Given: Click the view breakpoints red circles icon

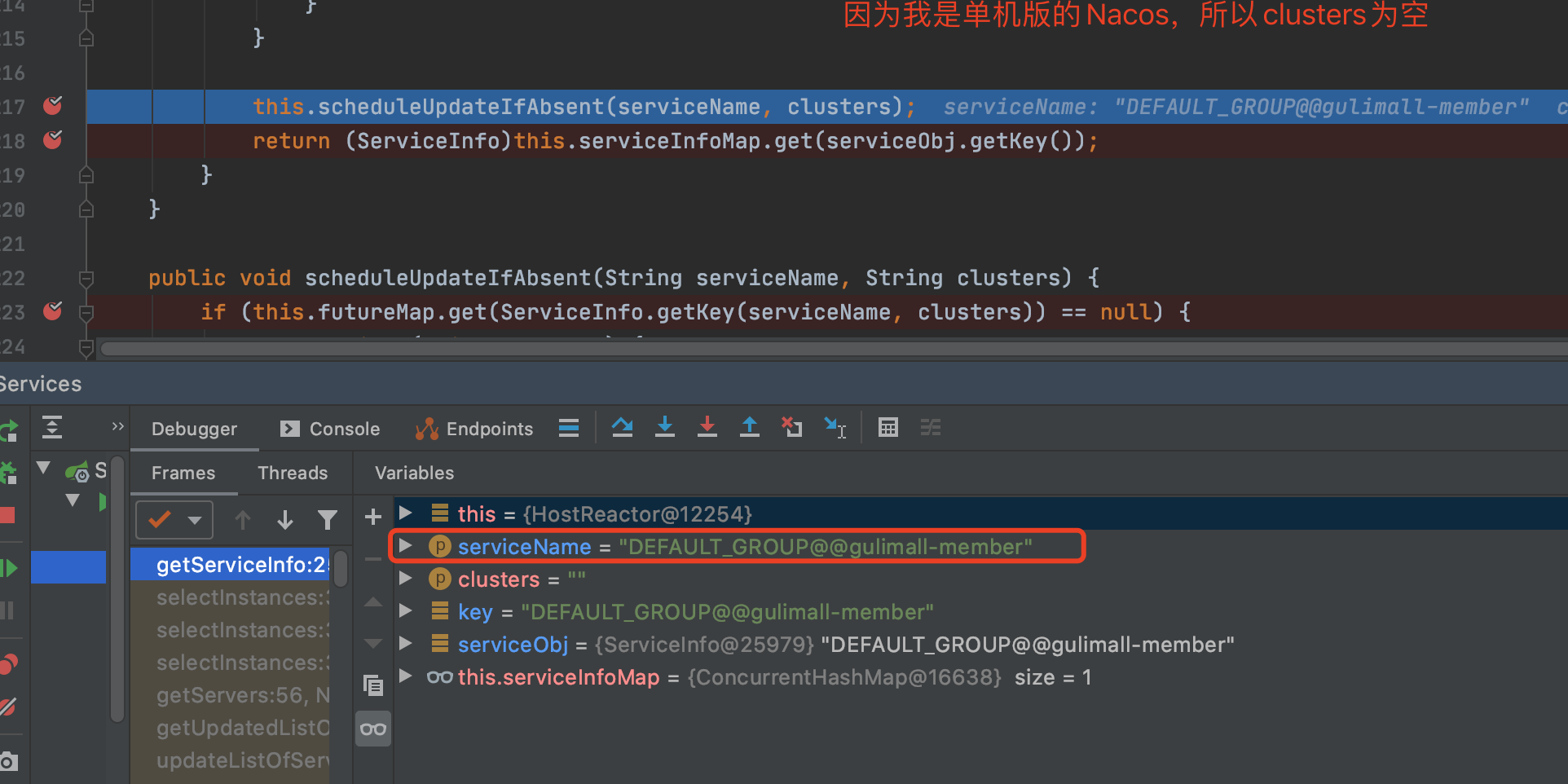Looking at the screenshot, I should [8, 664].
